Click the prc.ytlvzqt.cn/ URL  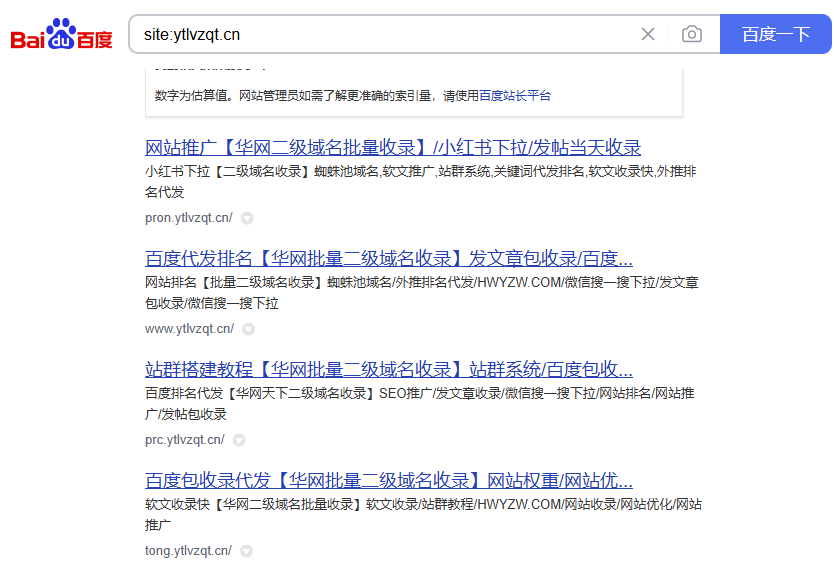point(185,440)
